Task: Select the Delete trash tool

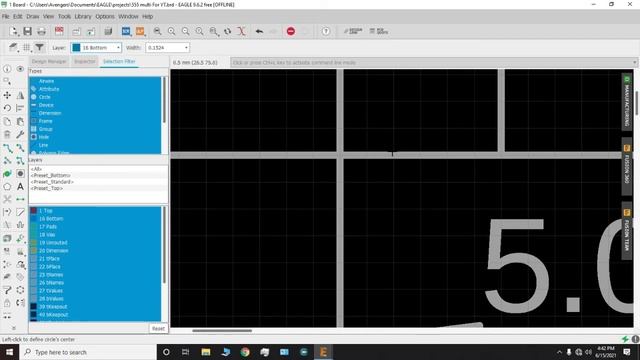Action: 7,134
